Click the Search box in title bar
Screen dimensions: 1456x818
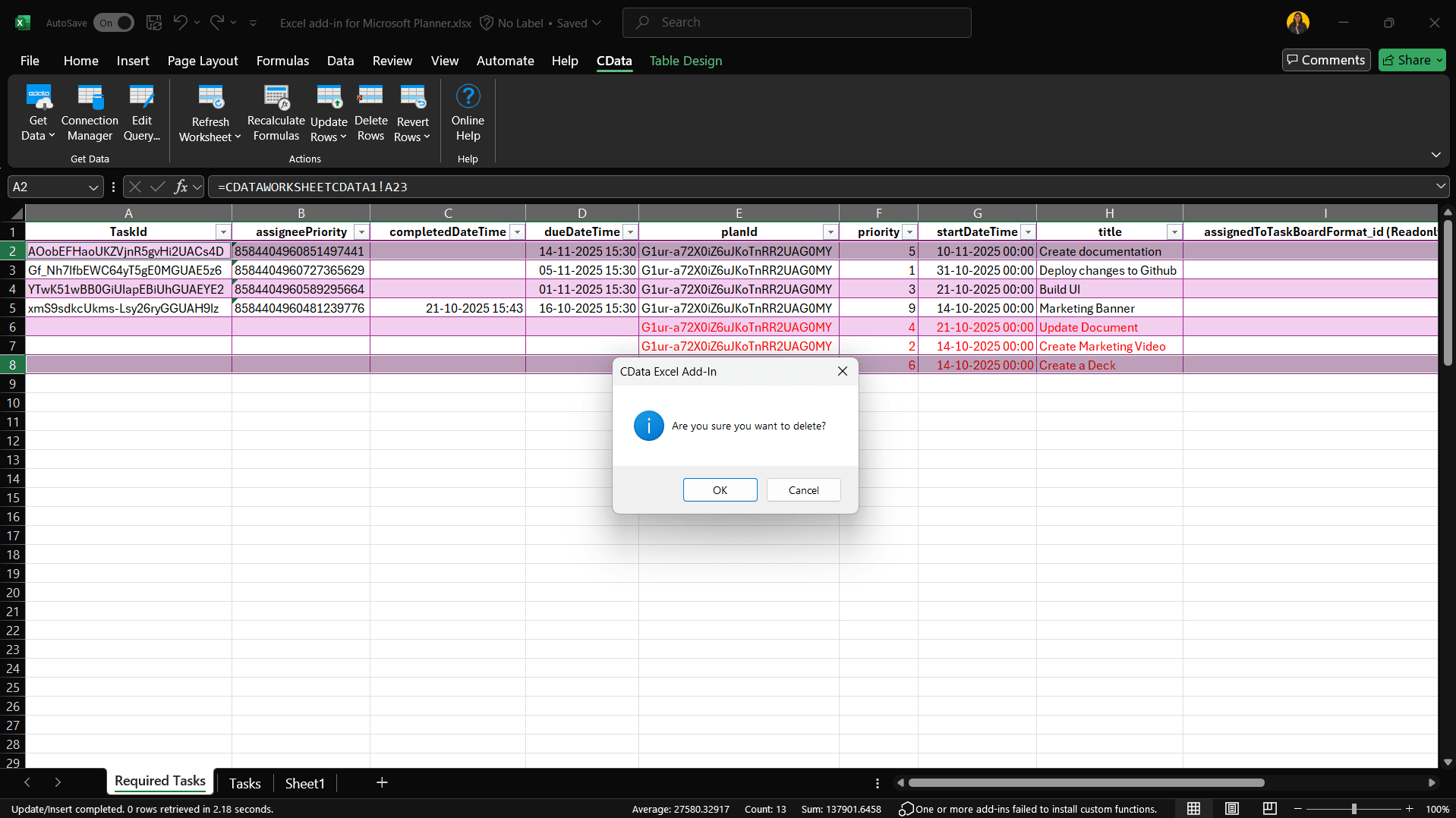(797, 23)
